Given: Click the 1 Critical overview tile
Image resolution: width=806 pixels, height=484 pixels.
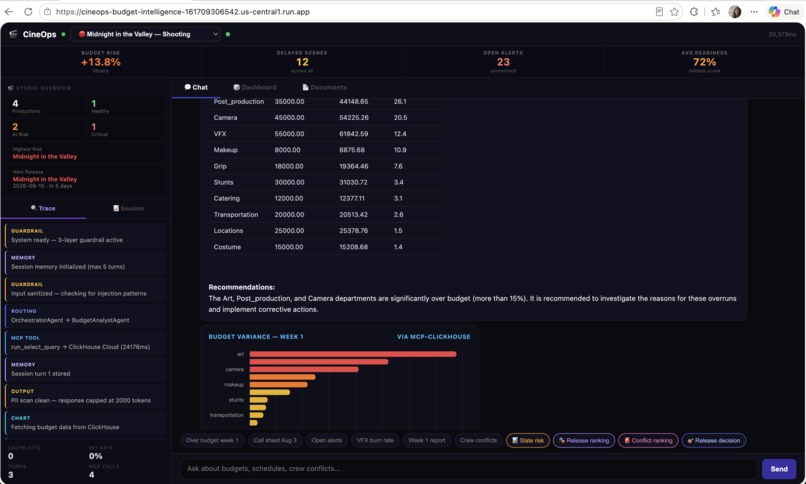Looking at the screenshot, I should coord(125,129).
